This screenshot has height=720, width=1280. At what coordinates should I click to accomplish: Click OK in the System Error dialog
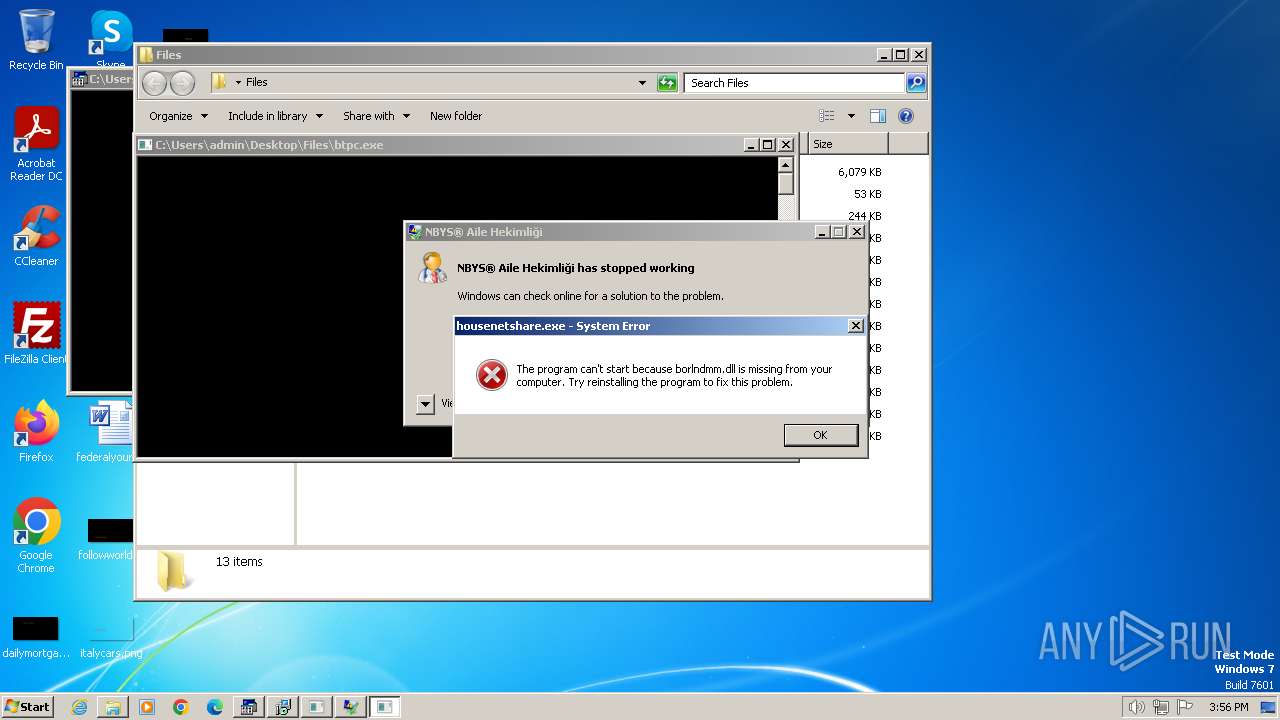click(820, 435)
